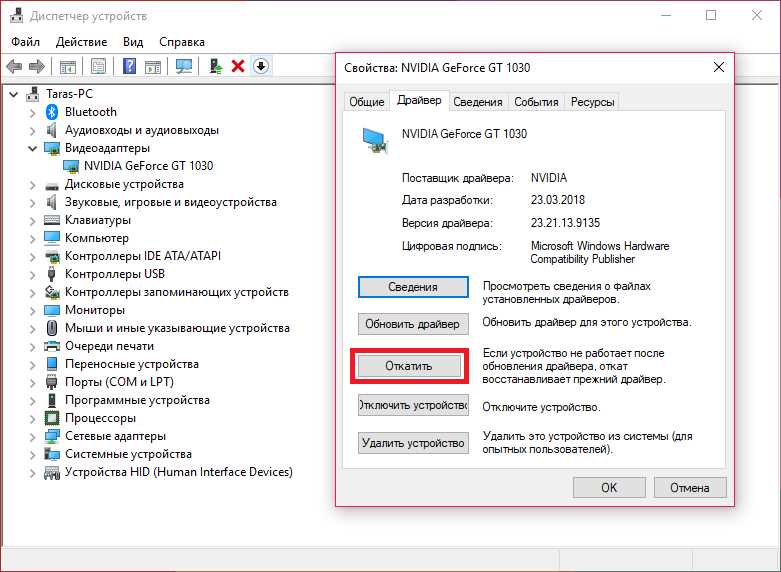Click the Forward arrow in the toolbar
The width and height of the screenshot is (781, 572).
click(37, 66)
